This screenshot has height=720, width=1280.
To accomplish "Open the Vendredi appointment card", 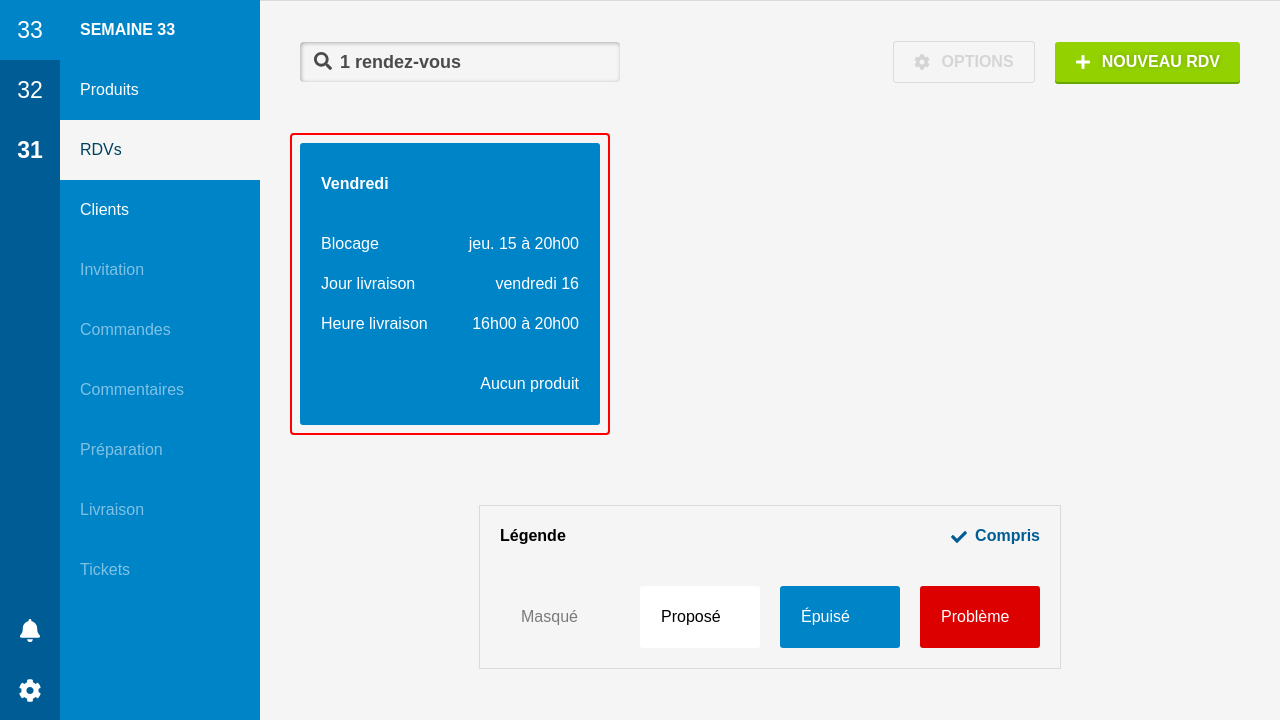I will [450, 284].
